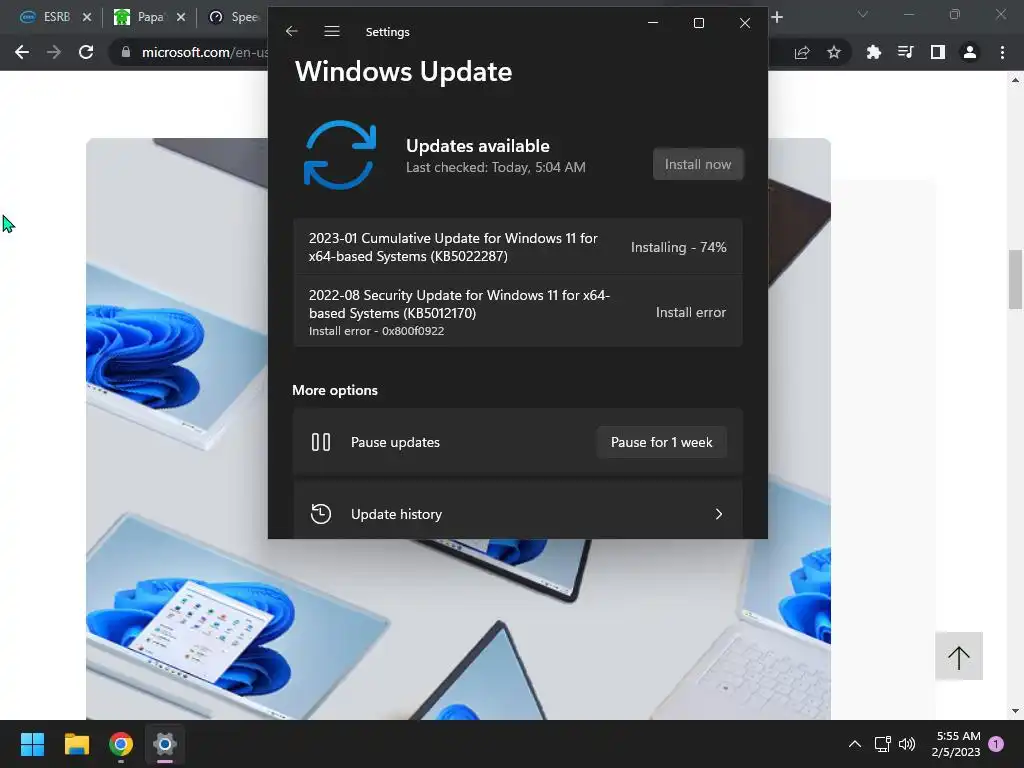Reload the page in Chrome
Image resolution: width=1024 pixels, height=768 pixels.
tap(86, 52)
